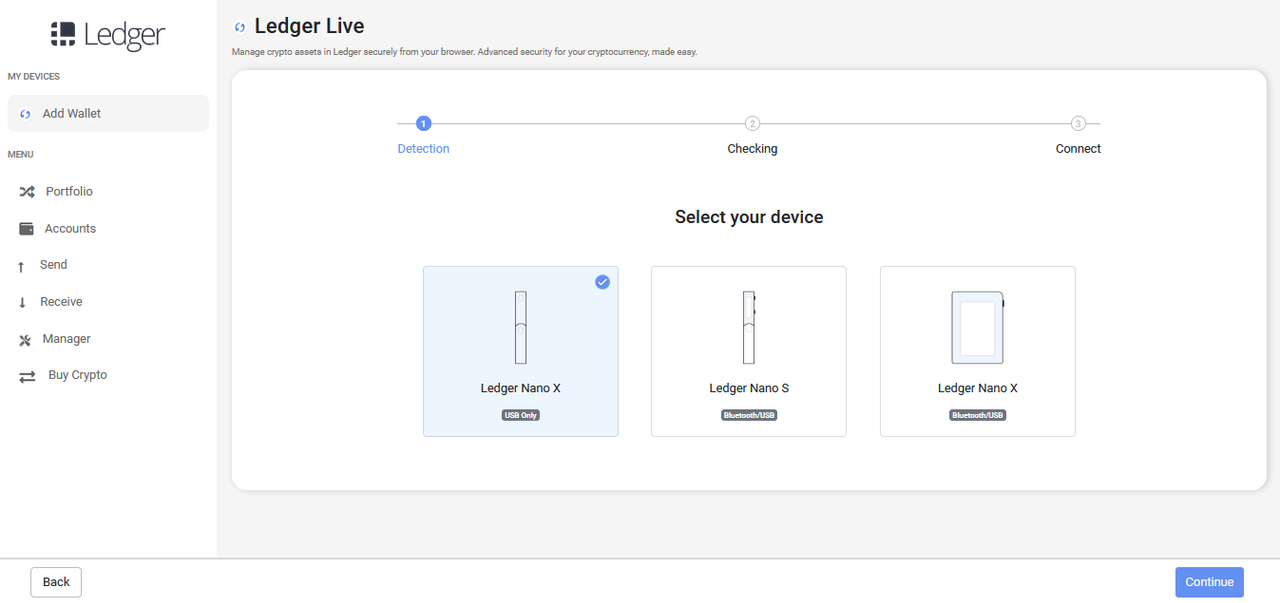The height and width of the screenshot is (603, 1280).
Task: Jump to step 3 Connect
Action: tap(1078, 124)
